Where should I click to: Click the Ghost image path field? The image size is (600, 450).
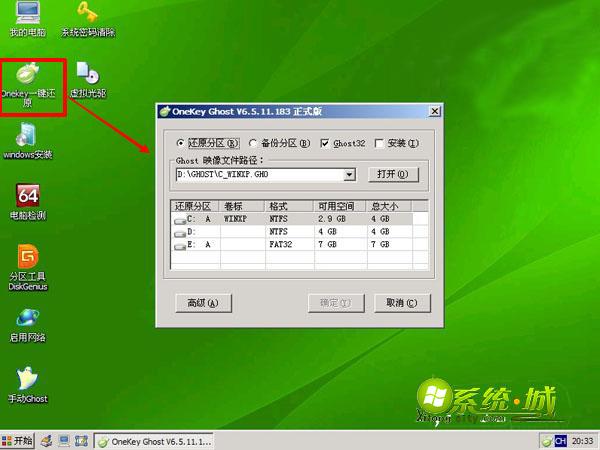(260, 174)
